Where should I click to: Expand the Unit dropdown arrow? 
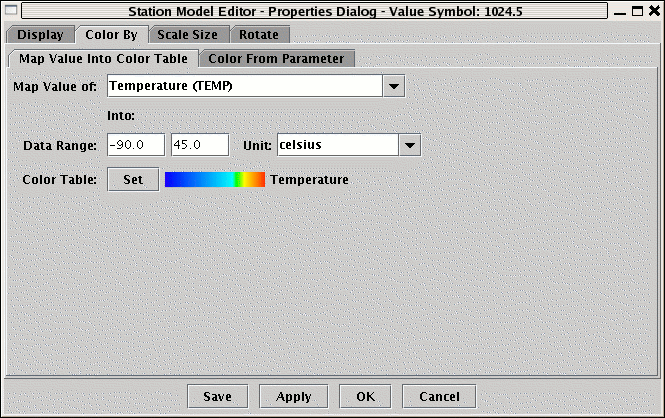[409, 146]
